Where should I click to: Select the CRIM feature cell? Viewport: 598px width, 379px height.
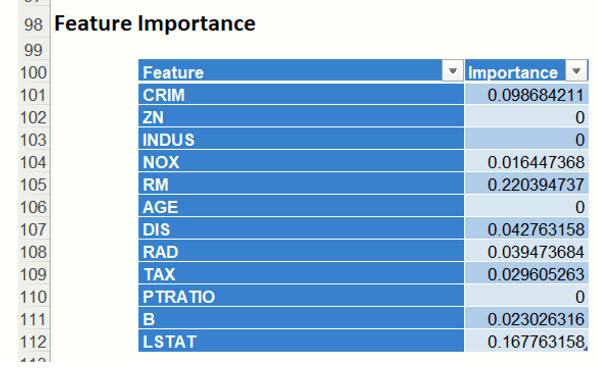point(301,95)
